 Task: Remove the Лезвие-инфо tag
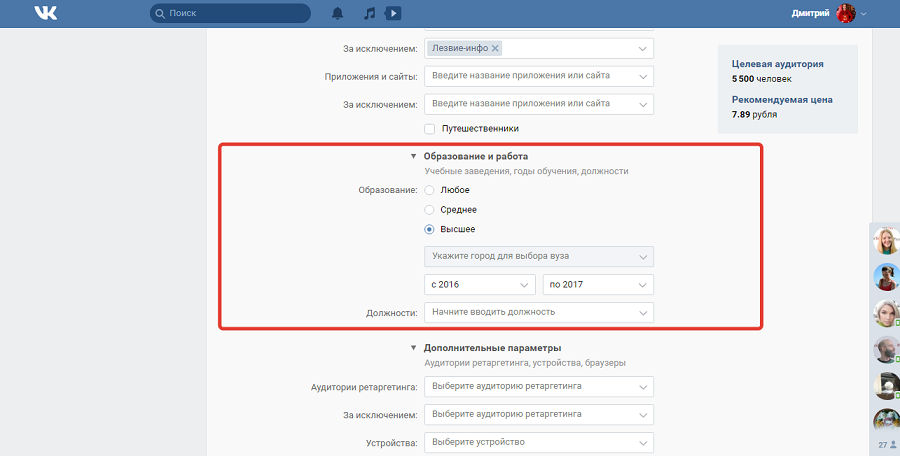point(495,48)
